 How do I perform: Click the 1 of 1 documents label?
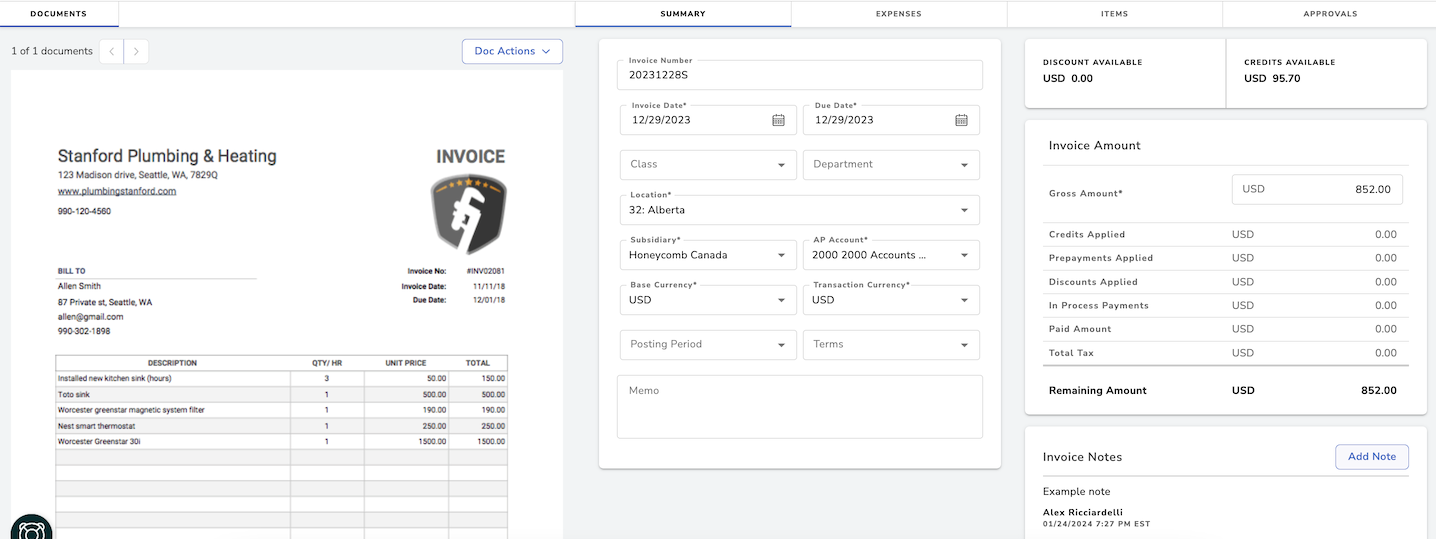click(52, 51)
